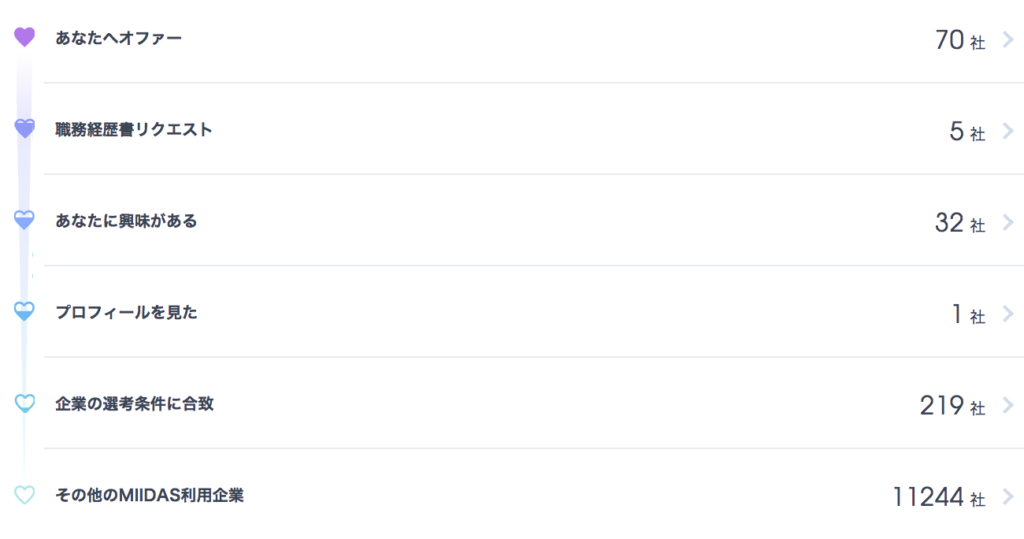1024x539 pixels.
Task: Click the 11244 社 company count
Action: pyautogui.click(x=939, y=497)
